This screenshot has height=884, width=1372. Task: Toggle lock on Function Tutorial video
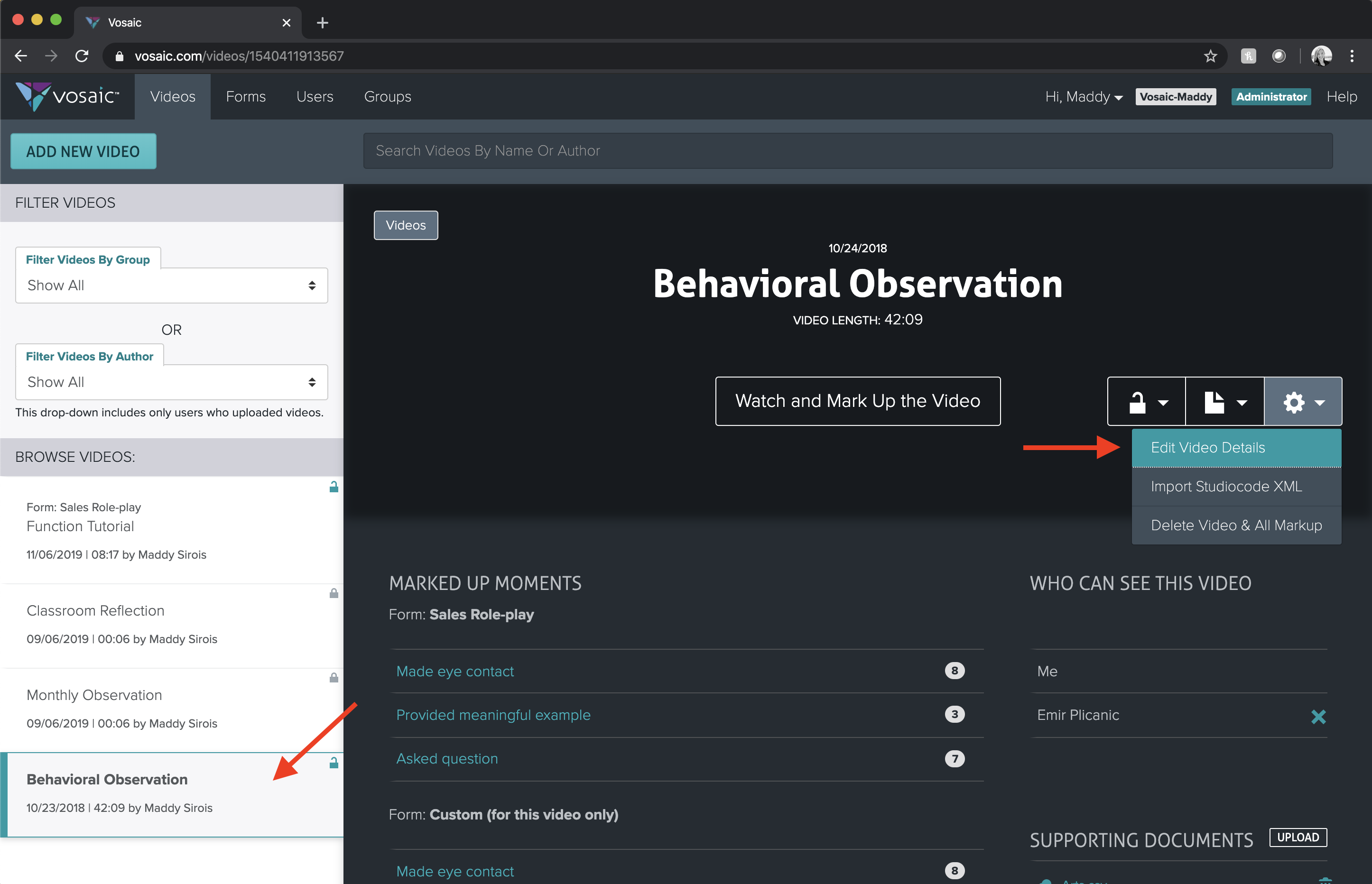tap(334, 488)
